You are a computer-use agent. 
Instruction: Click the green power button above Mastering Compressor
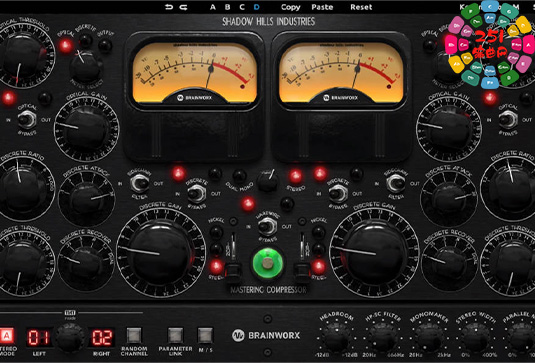click(268, 263)
